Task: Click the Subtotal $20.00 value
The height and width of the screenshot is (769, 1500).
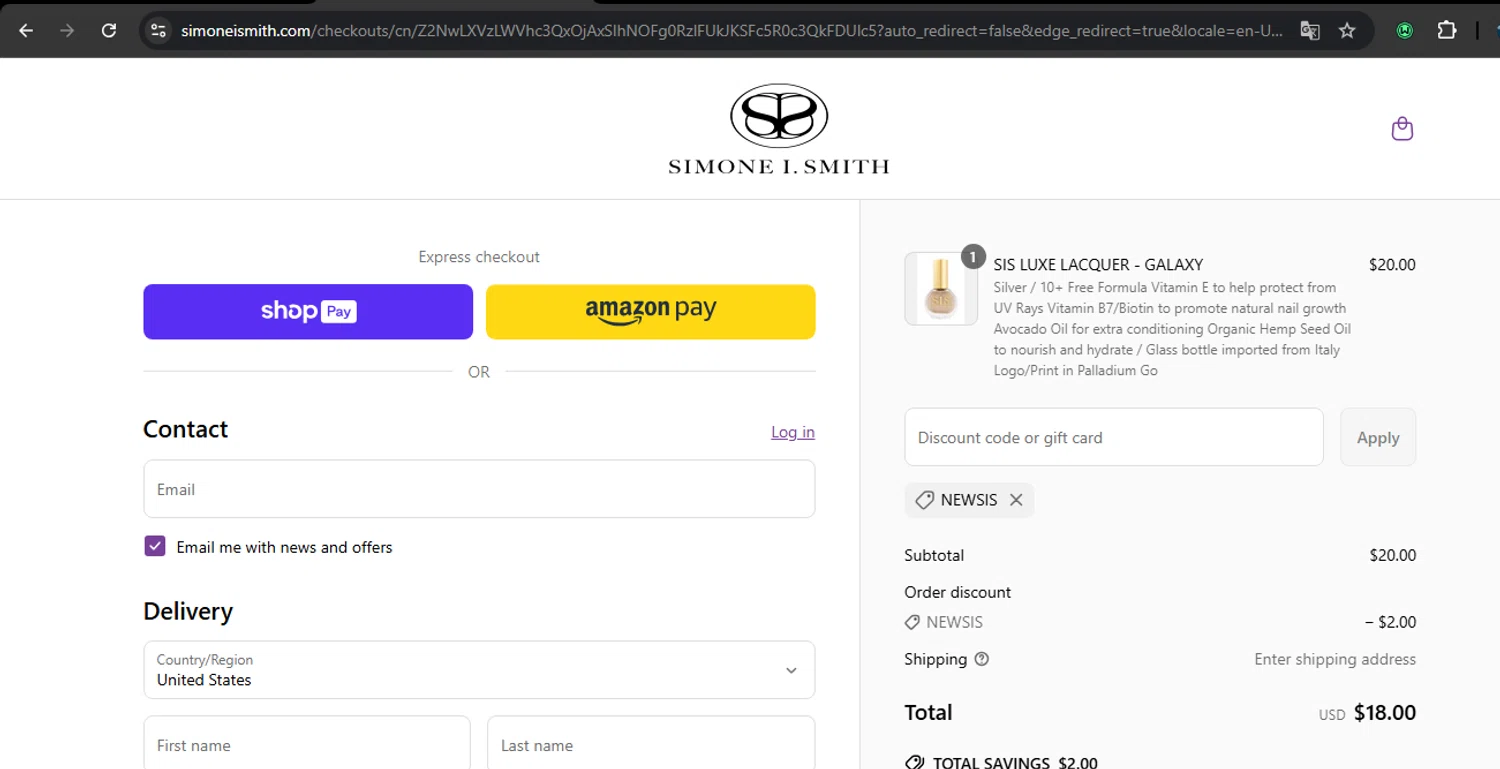Action: click(1393, 555)
